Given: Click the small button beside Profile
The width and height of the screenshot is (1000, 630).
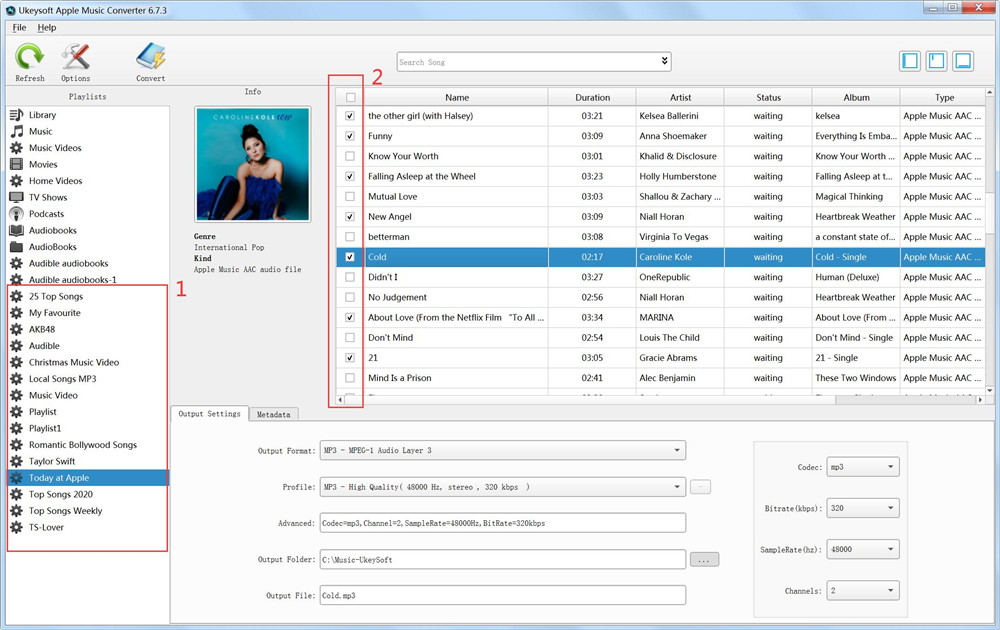Looking at the screenshot, I should coord(700,487).
